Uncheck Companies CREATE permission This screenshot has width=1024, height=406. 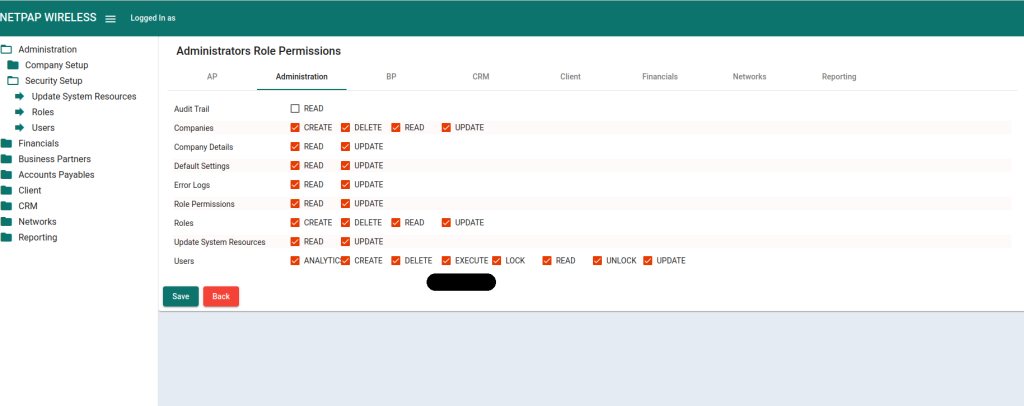295,127
